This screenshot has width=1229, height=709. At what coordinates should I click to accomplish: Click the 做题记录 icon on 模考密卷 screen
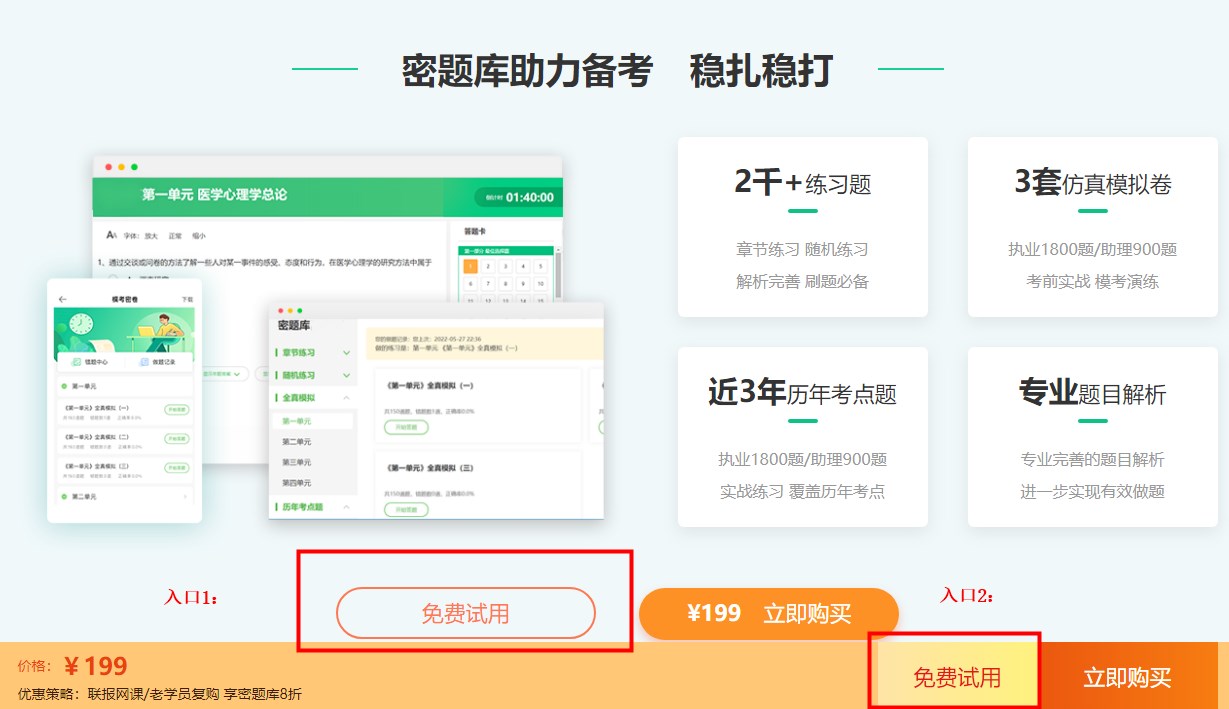pyautogui.click(x=142, y=362)
